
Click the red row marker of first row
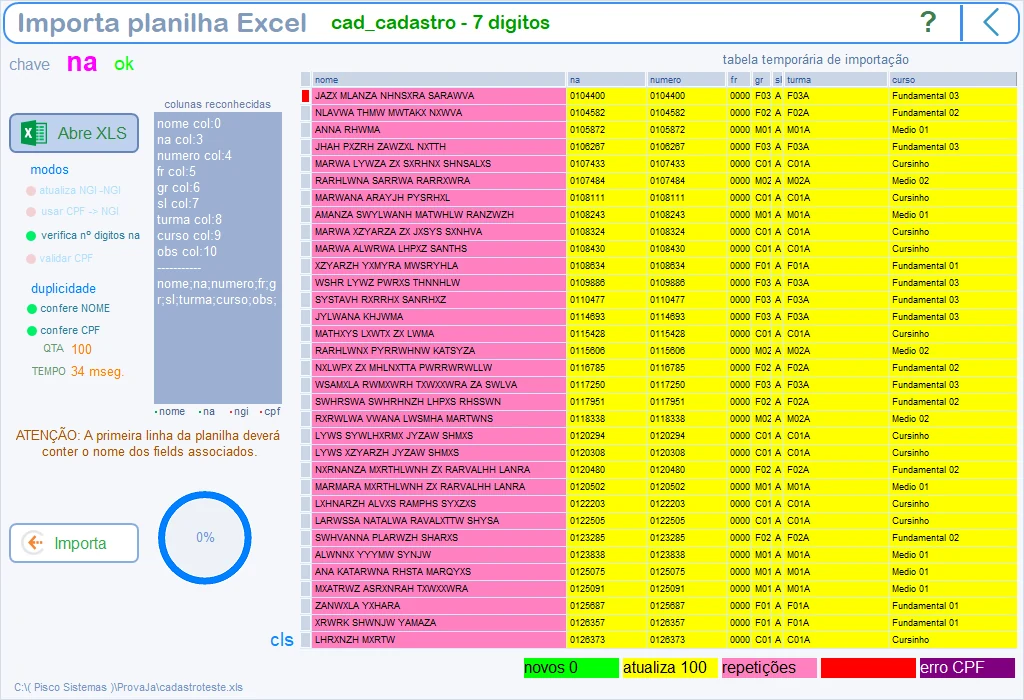point(305,95)
